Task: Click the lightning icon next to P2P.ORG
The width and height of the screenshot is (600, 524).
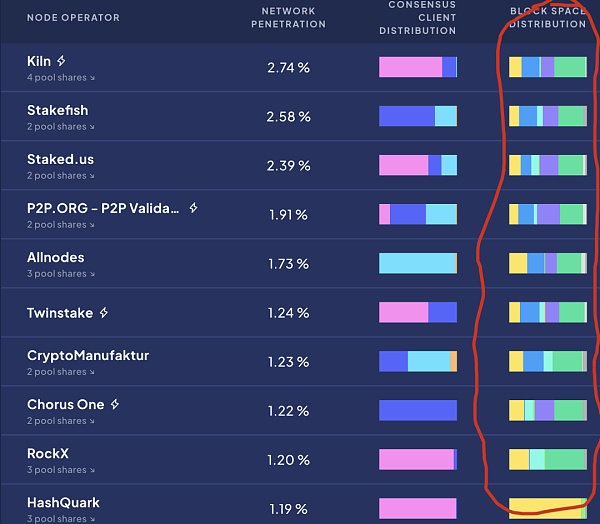Action: 194,208
